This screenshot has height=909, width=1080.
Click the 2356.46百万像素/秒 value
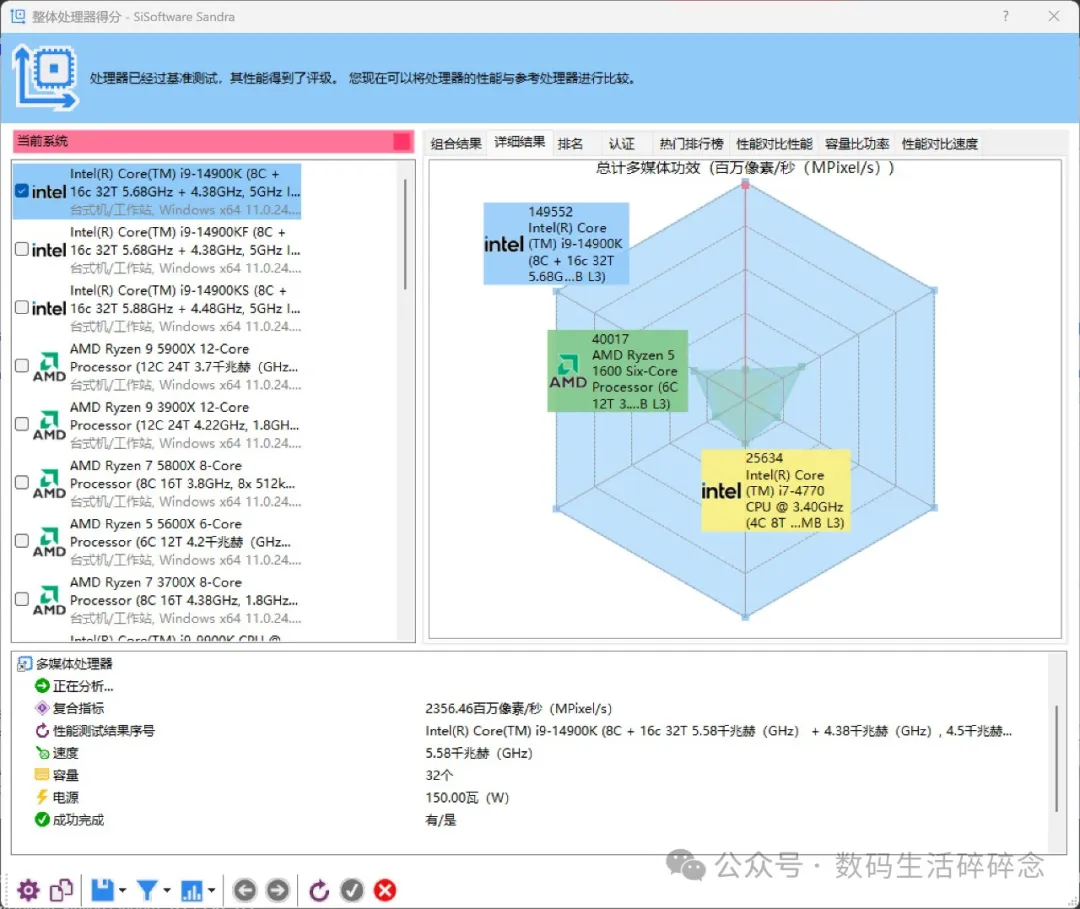point(518,708)
